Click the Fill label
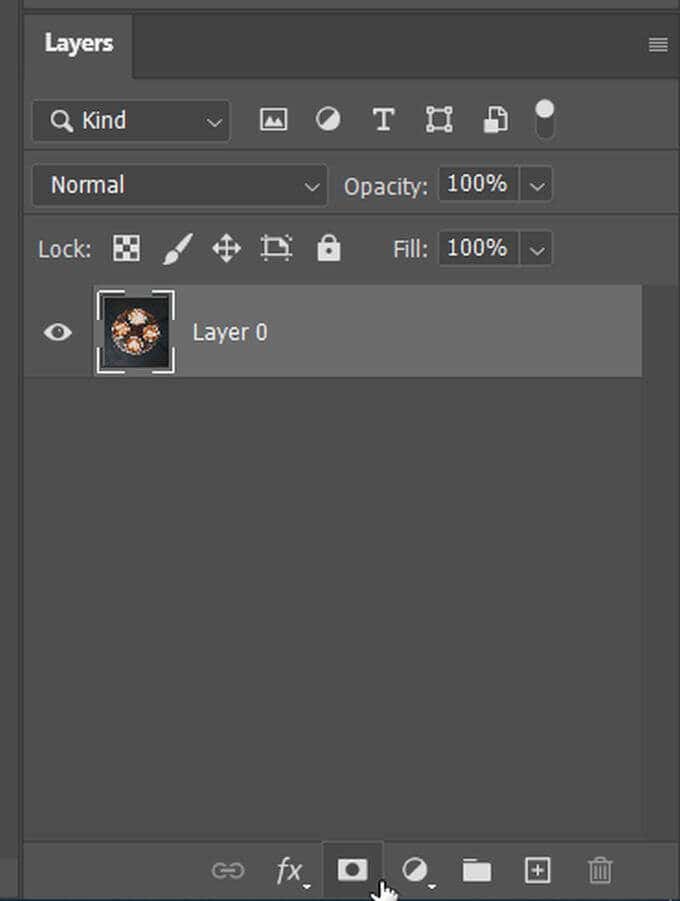 (410, 249)
